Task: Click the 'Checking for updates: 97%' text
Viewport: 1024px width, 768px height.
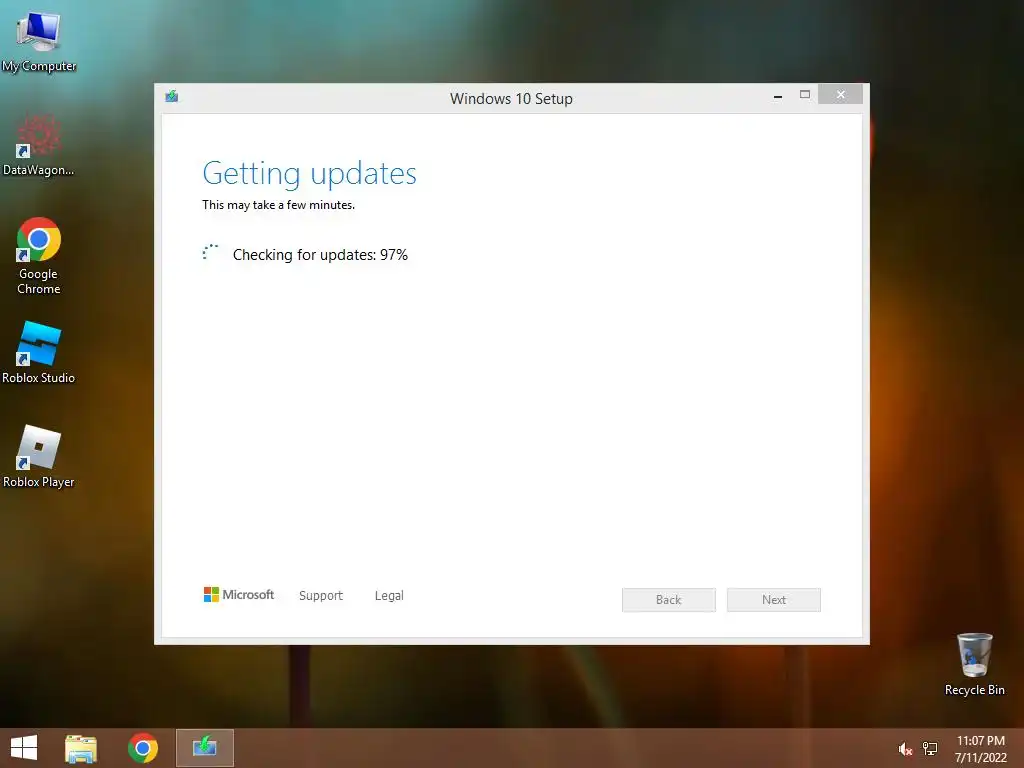Action: click(320, 255)
